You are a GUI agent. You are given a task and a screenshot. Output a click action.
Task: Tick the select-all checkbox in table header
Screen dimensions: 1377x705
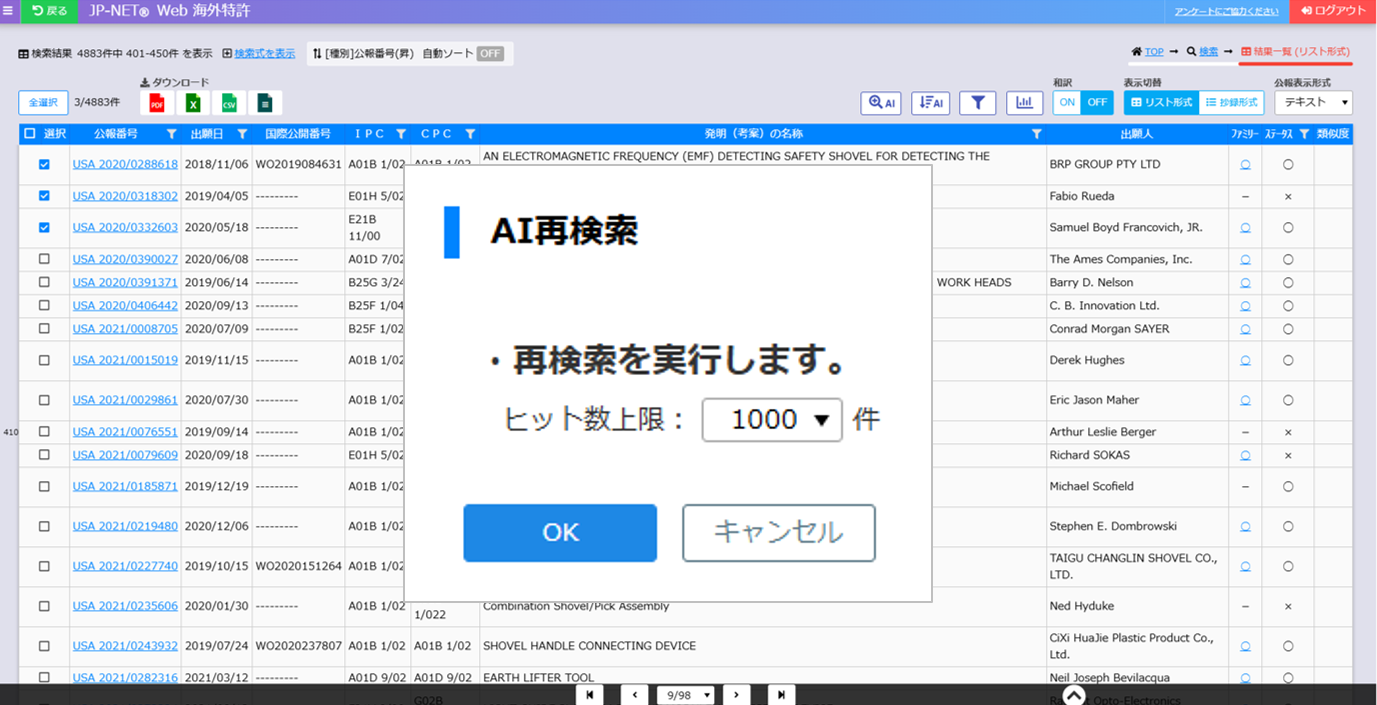pos(29,133)
